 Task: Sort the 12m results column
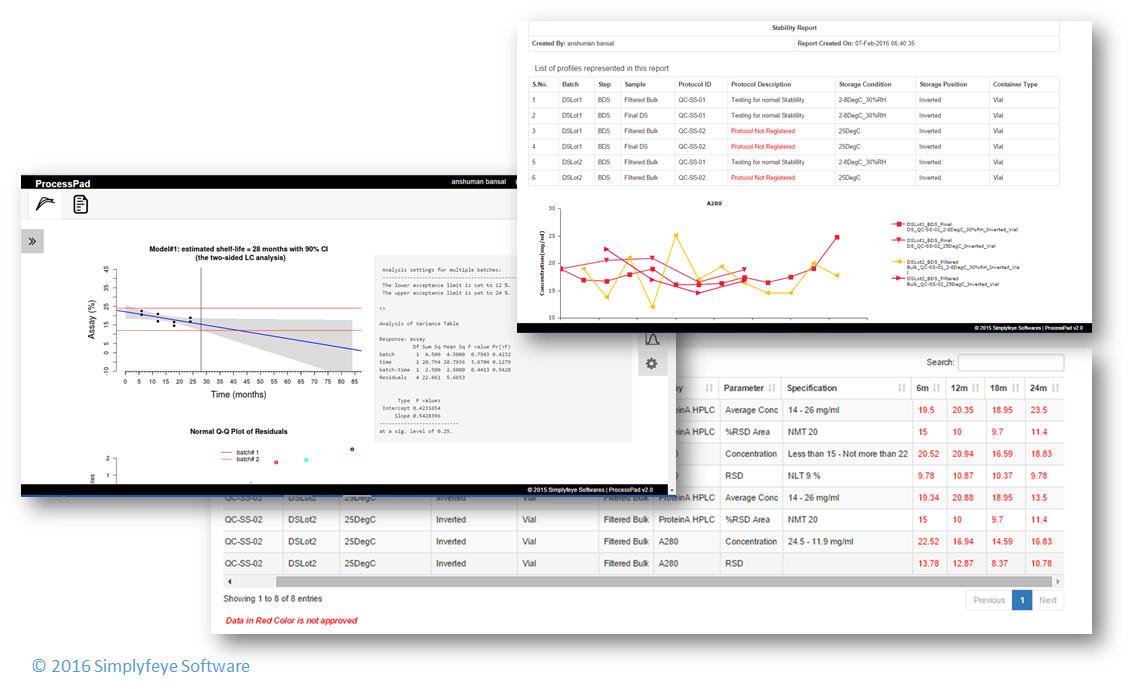coord(975,386)
